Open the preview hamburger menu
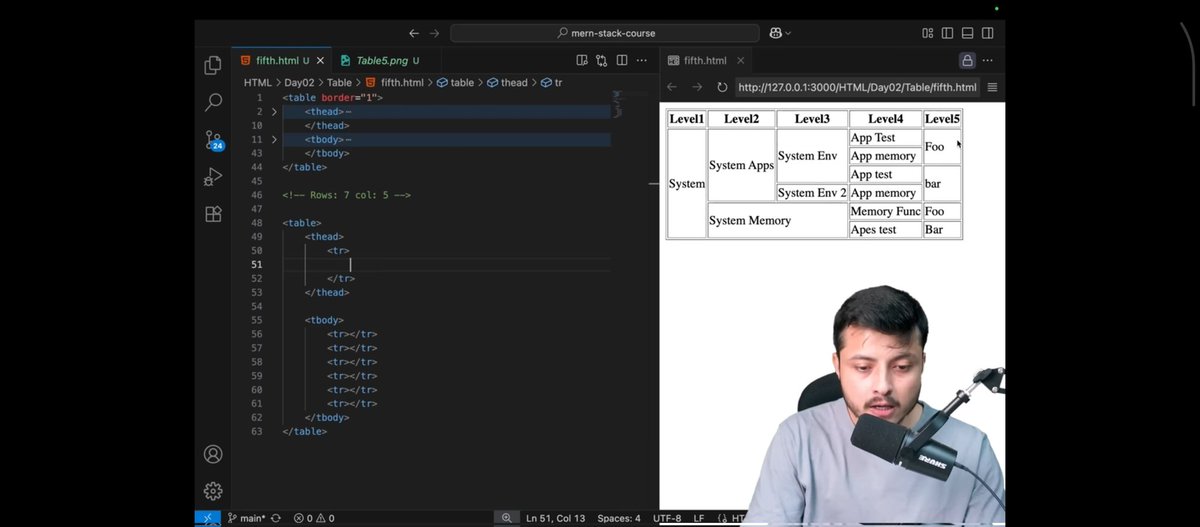The image size is (1200, 527). tap(993, 87)
